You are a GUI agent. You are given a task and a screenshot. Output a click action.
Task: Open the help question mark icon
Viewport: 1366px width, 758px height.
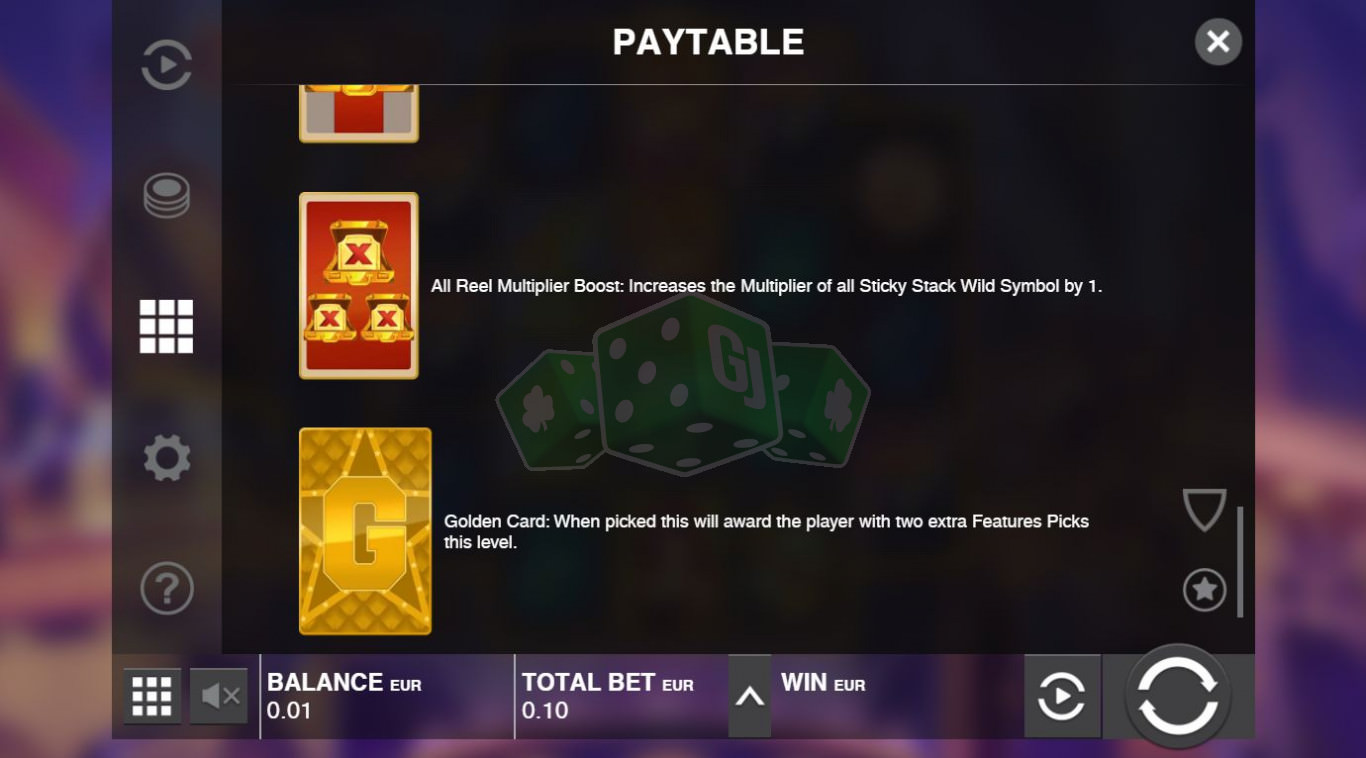click(166, 589)
